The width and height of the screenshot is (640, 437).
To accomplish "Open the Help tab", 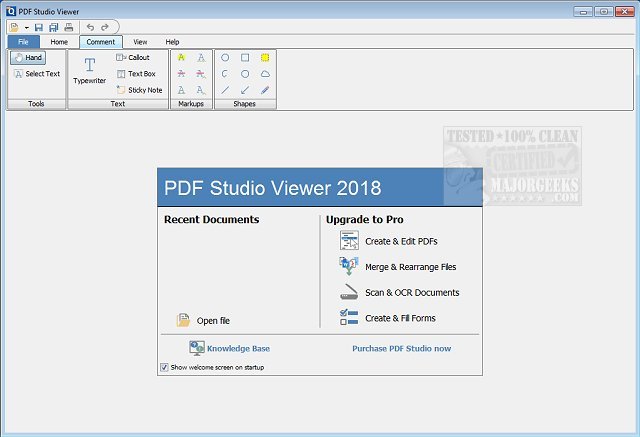I will (x=172, y=42).
